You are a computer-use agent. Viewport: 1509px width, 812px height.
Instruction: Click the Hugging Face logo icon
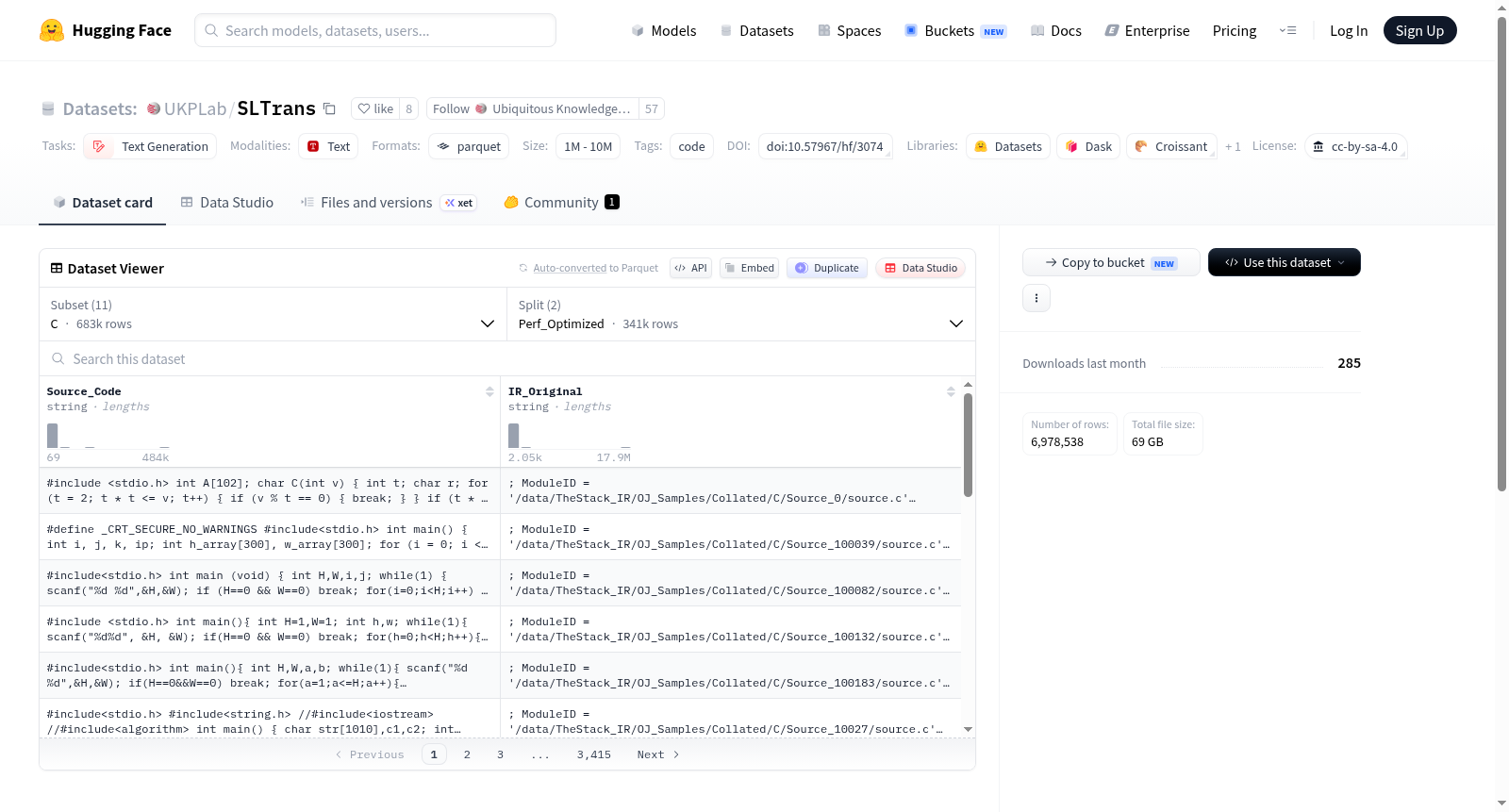click(x=51, y=30)
